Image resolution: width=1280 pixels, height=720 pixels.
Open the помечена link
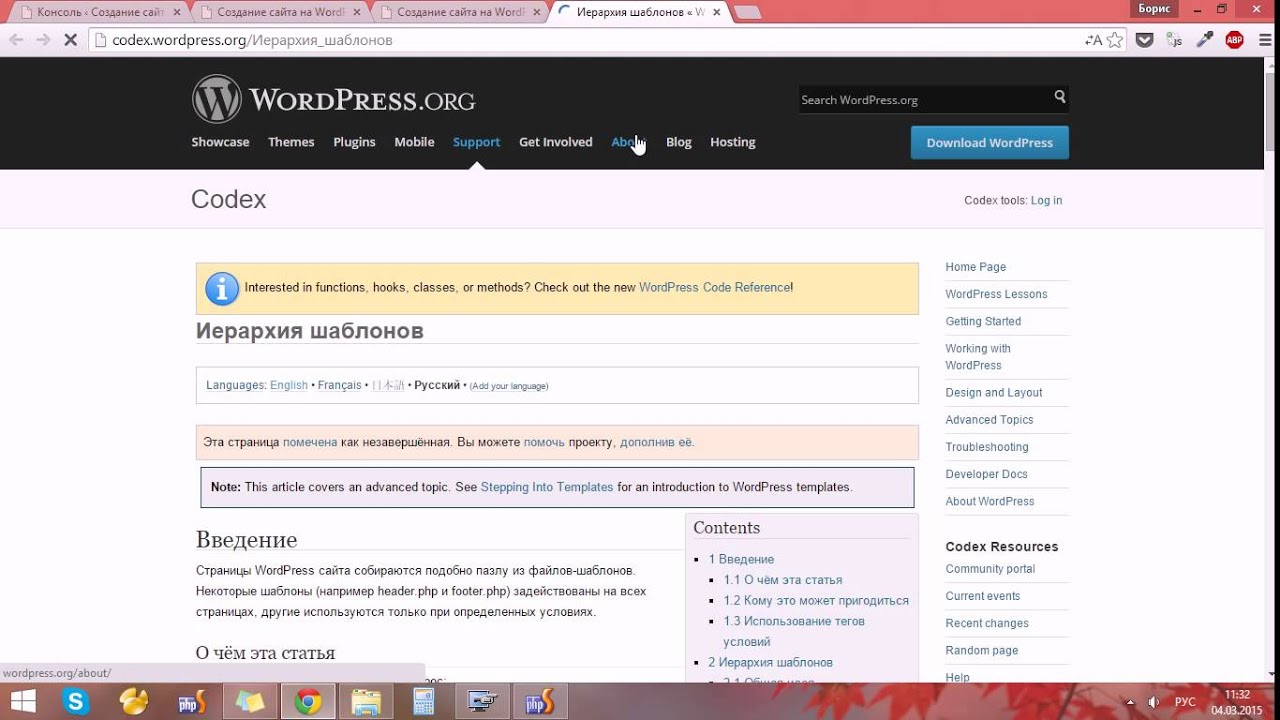coord(310,442)
